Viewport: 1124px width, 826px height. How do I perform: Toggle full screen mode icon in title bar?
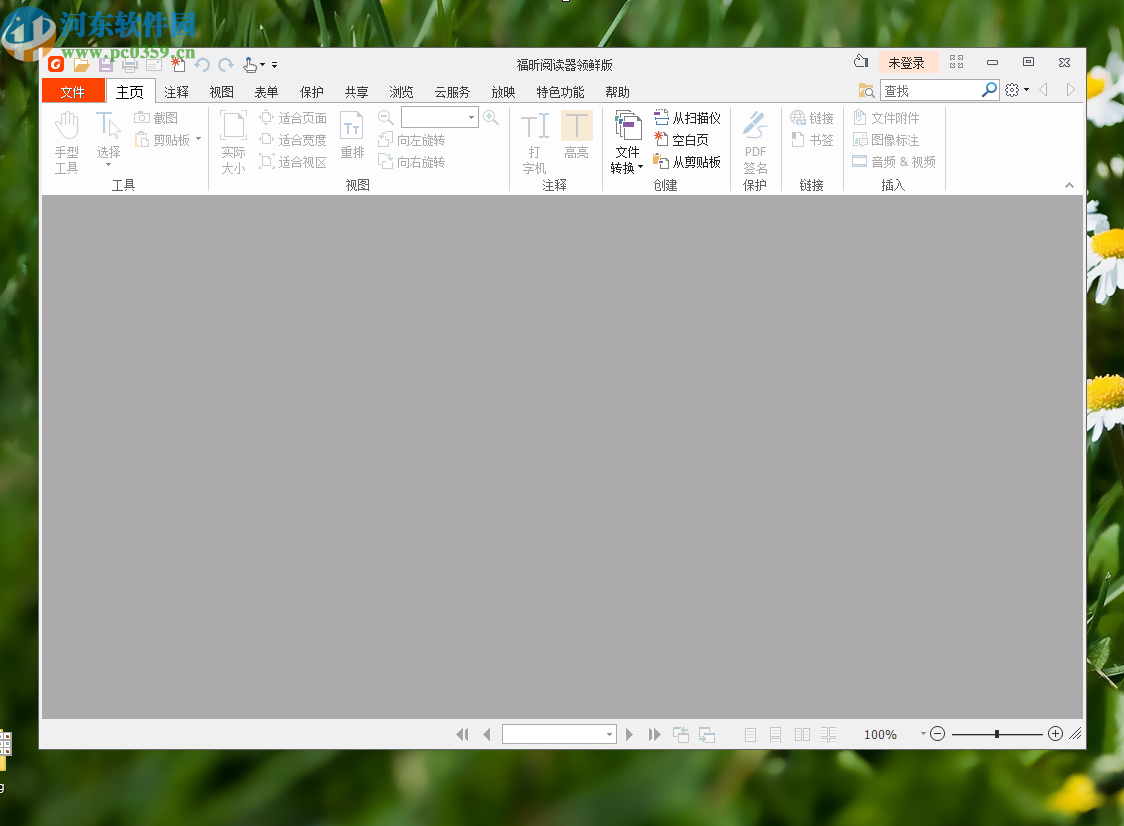tap(956, 62)
